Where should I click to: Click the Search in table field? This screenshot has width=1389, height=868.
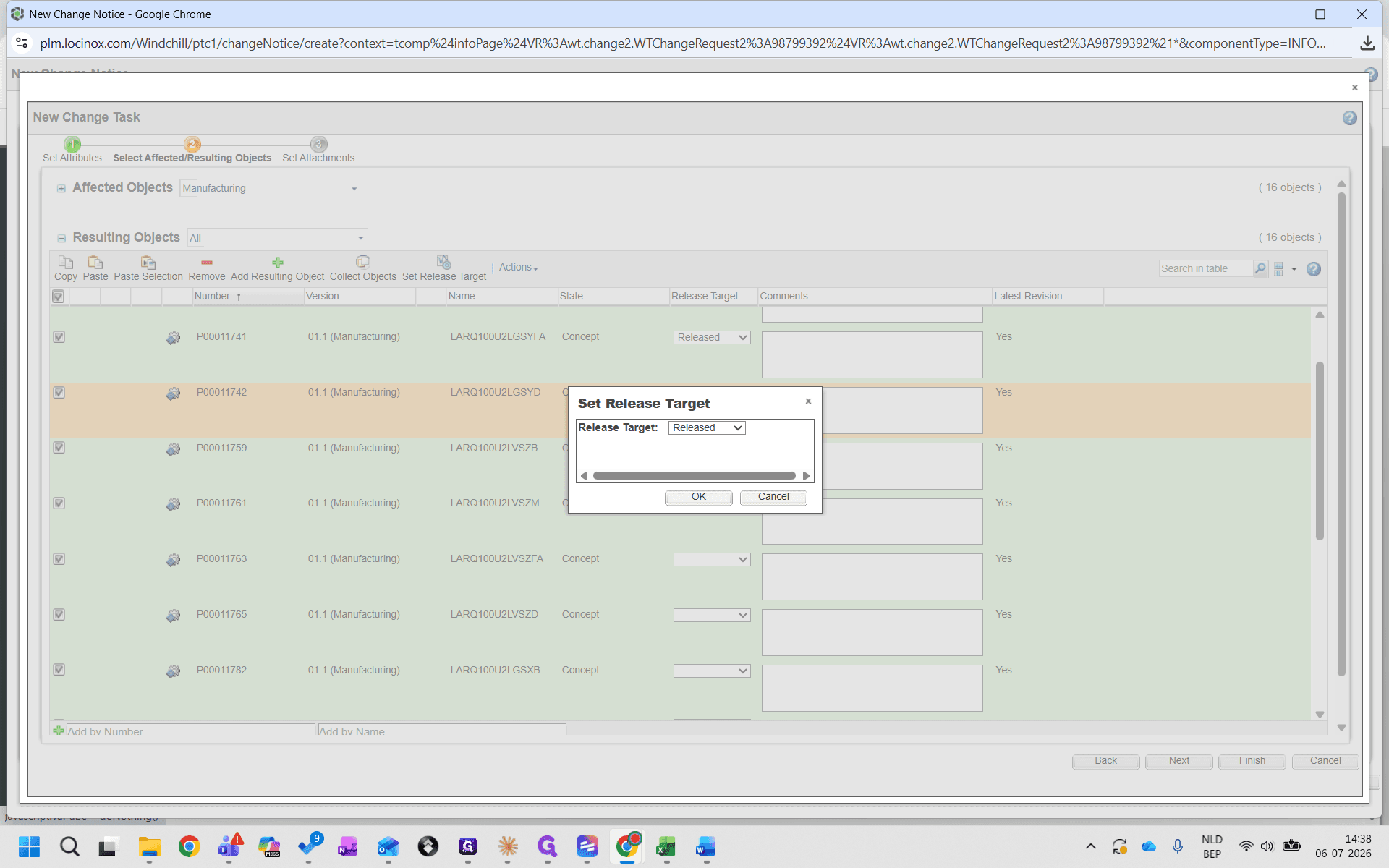pos(1205,268)
